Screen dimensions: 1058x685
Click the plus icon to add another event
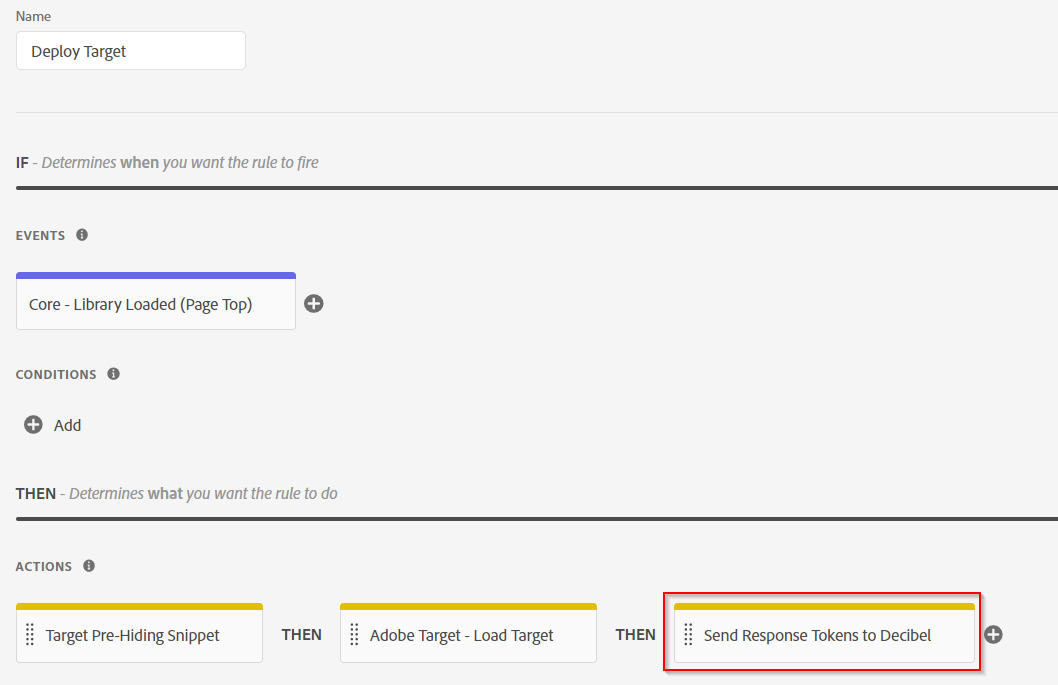314,303
